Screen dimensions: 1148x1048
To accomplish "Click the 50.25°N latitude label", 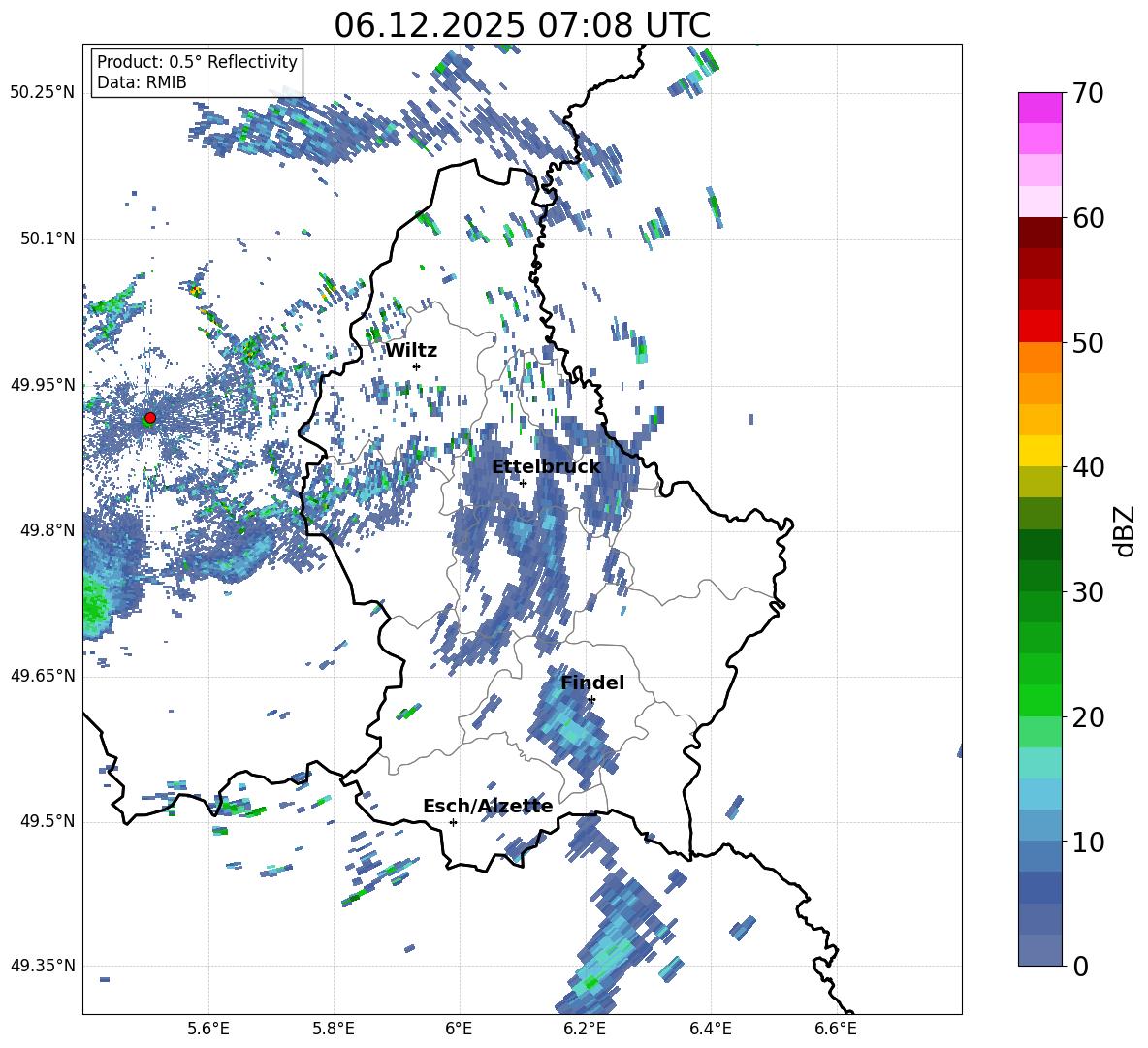I will coord(43,93).
